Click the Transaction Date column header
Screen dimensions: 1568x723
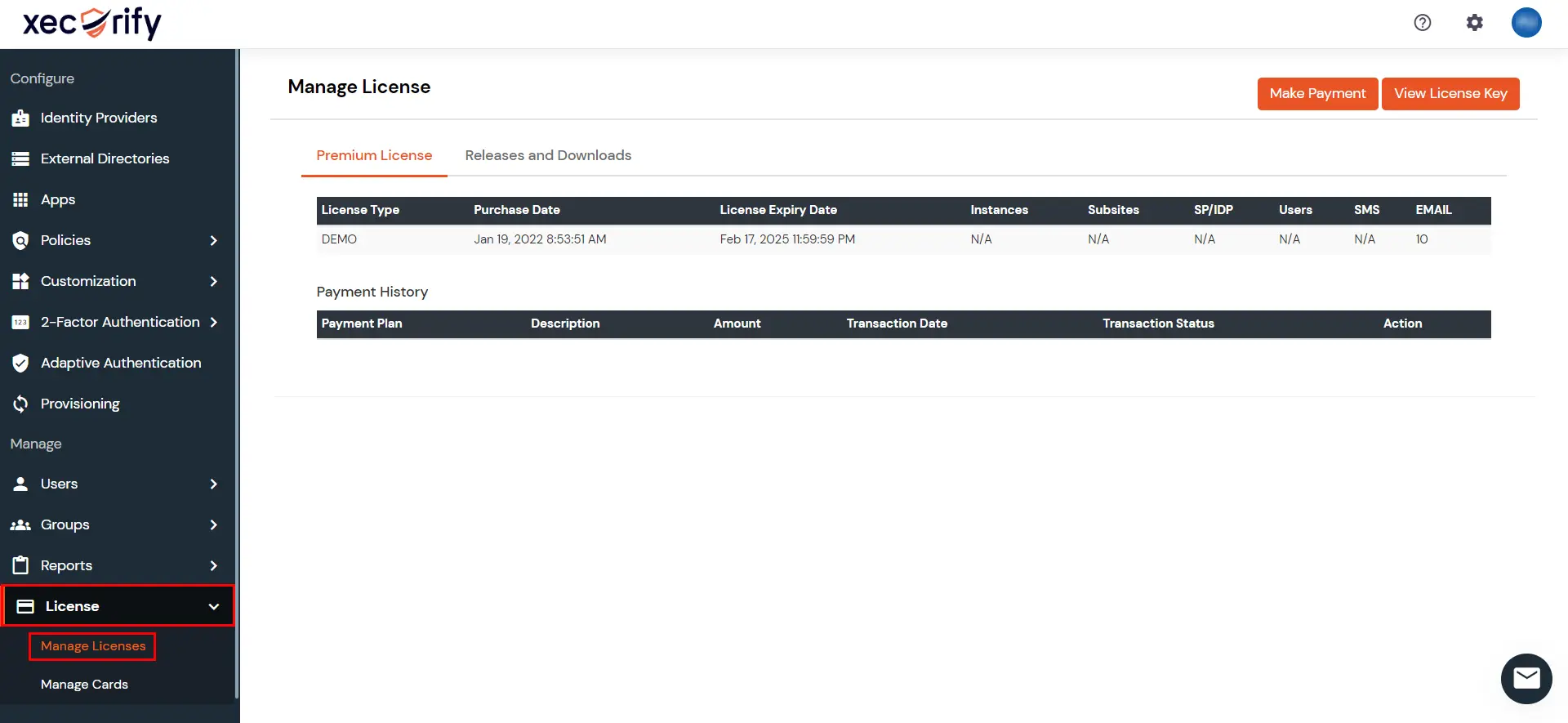[897, 324]
